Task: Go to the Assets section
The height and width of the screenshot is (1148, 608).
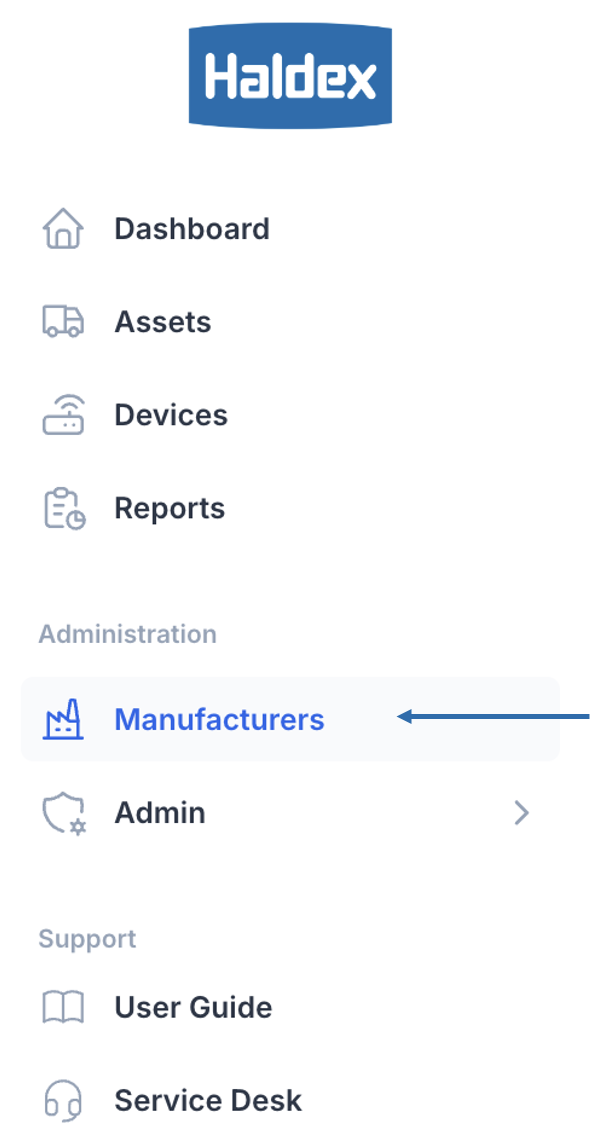Action: click(163, 322)
